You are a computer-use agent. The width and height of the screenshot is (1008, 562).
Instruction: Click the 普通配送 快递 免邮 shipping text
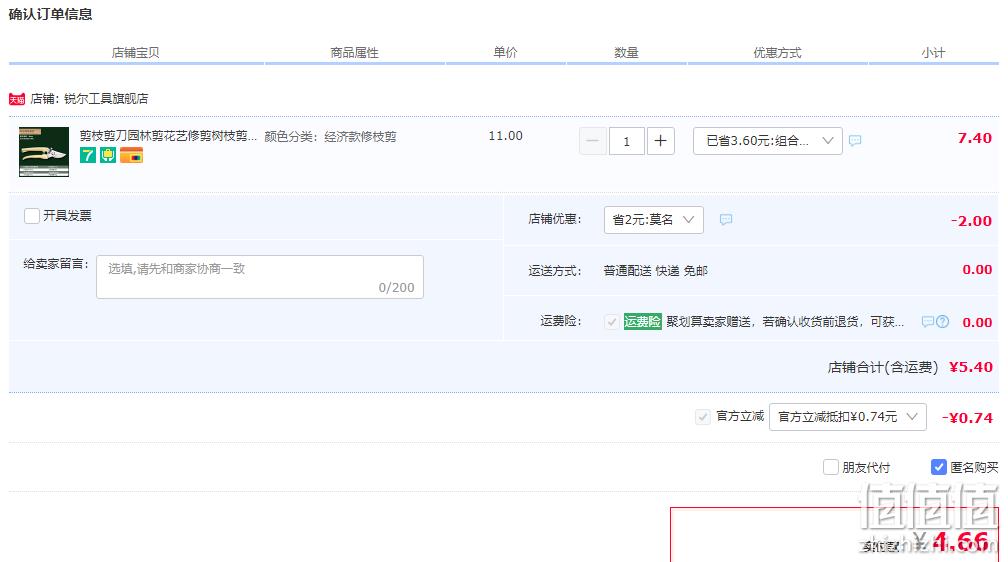click(656, 271)
